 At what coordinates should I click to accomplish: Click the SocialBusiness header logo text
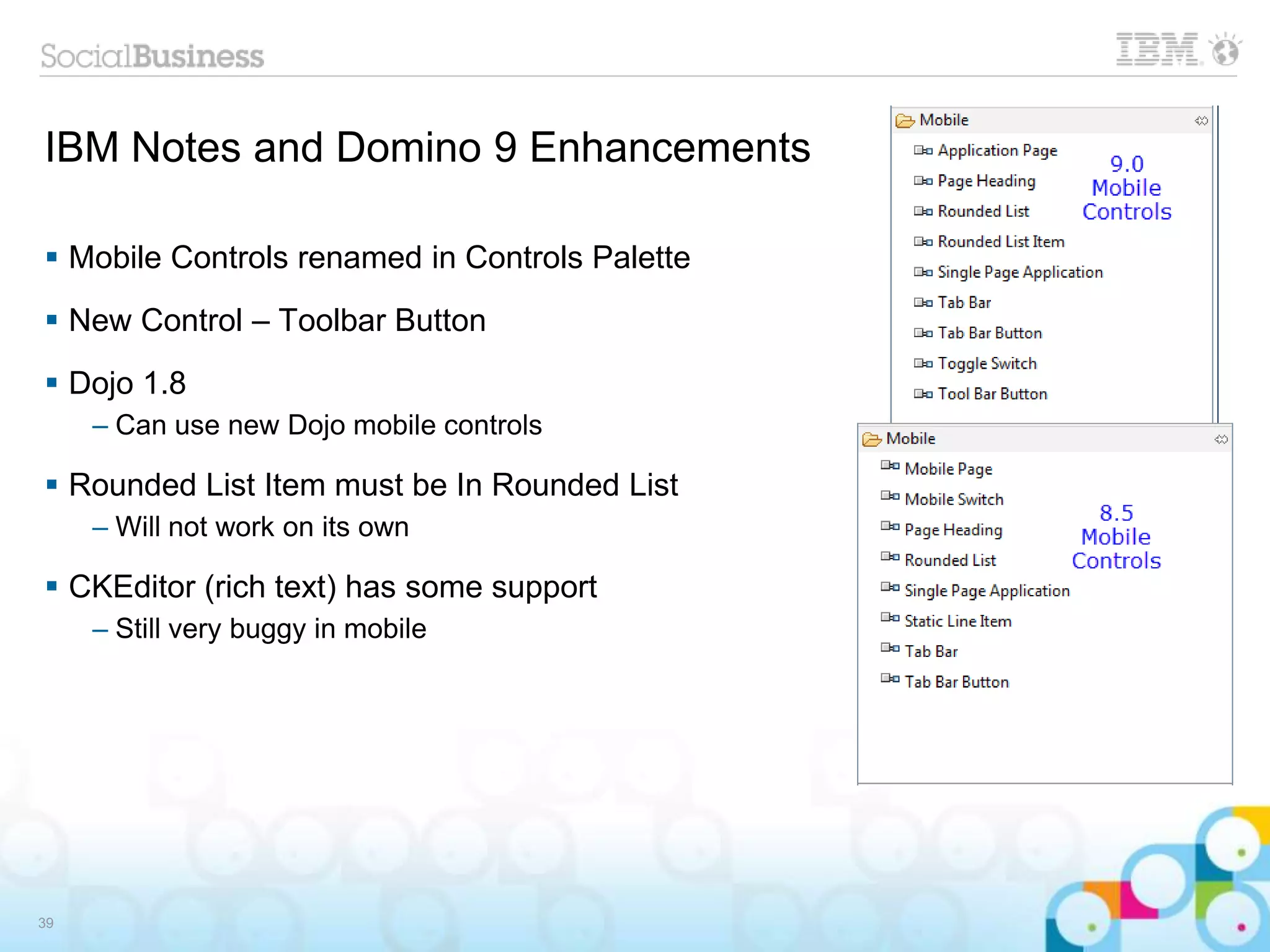[152, 56]
